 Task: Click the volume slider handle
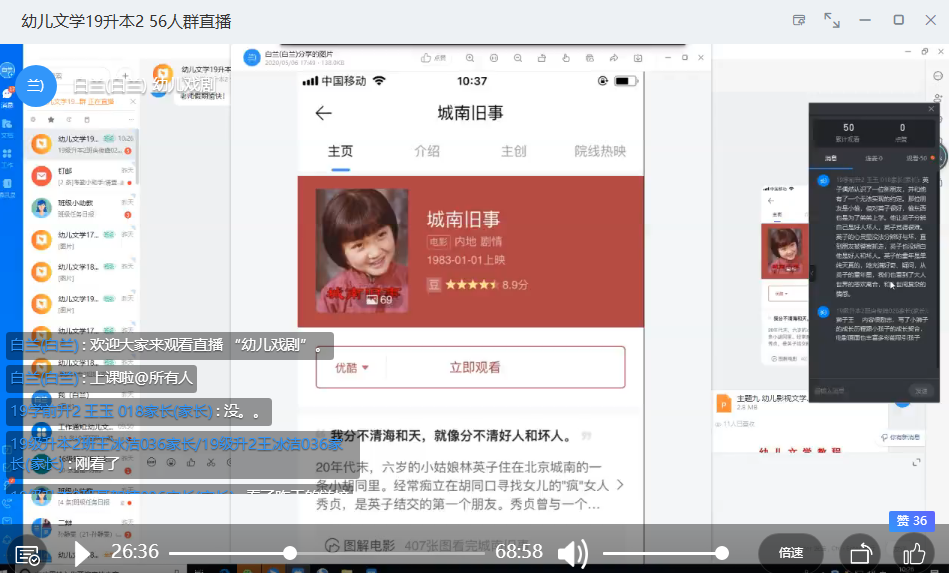[721, 553]
